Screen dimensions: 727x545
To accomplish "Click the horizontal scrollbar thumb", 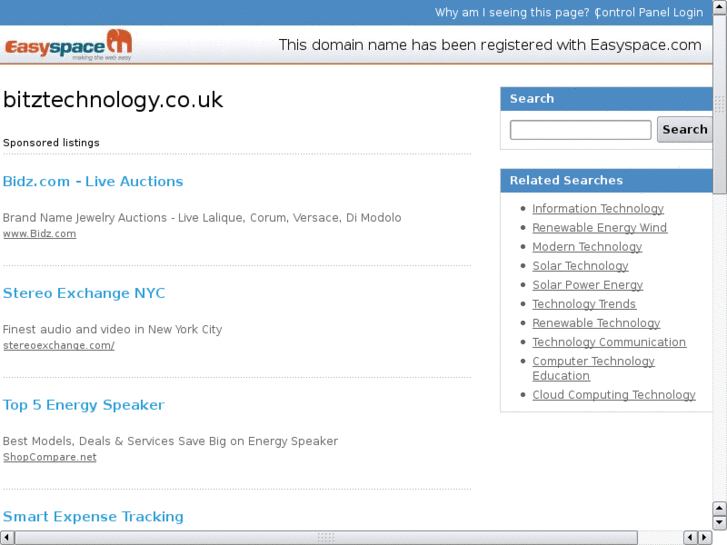I will coord(326,538).
